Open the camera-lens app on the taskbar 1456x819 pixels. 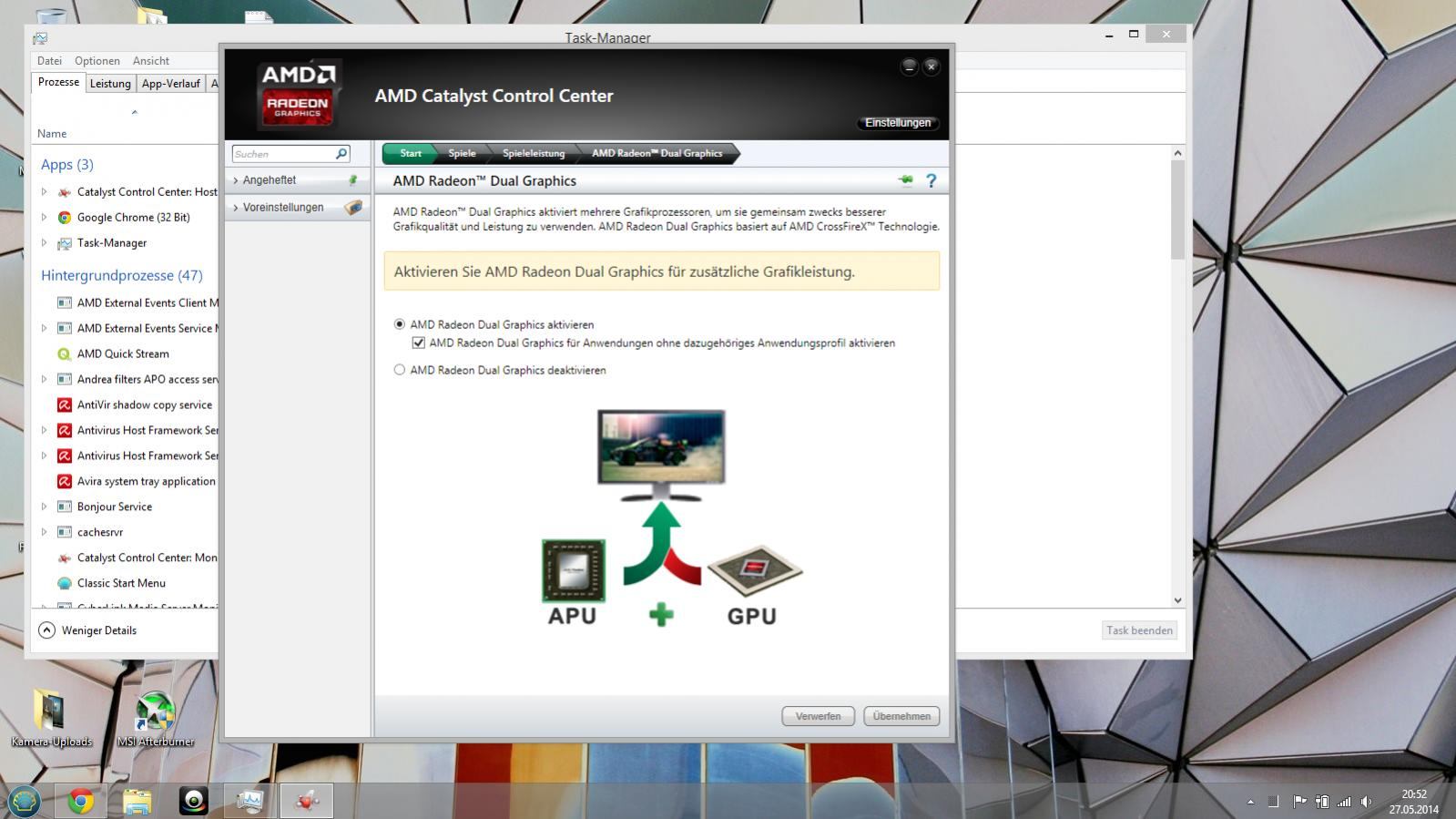tap(193, 801)
